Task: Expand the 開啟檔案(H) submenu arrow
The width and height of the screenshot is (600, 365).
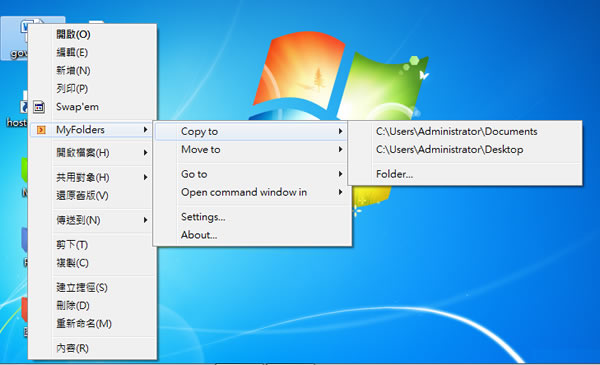Action: (x=145, y=153)
